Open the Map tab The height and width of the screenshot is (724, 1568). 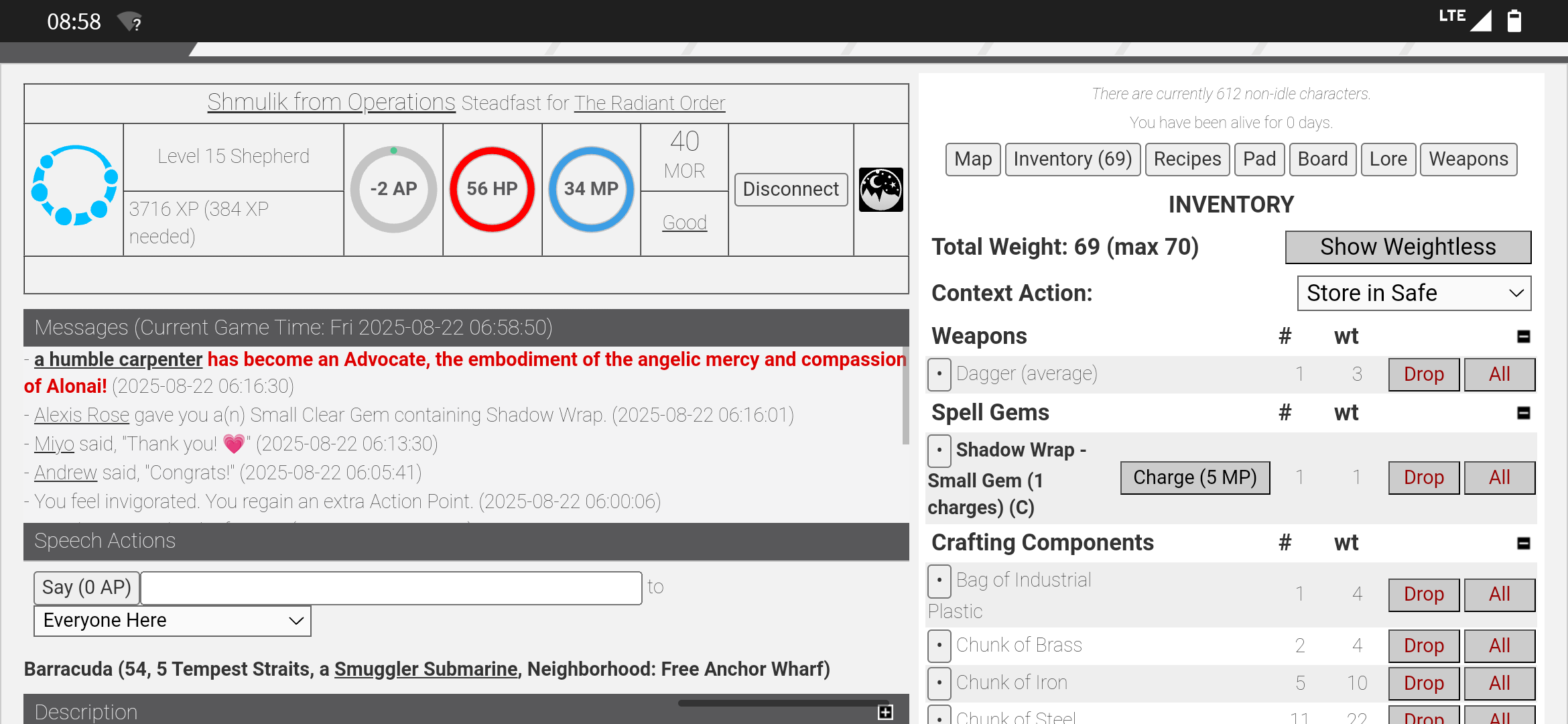coord(972,160)
